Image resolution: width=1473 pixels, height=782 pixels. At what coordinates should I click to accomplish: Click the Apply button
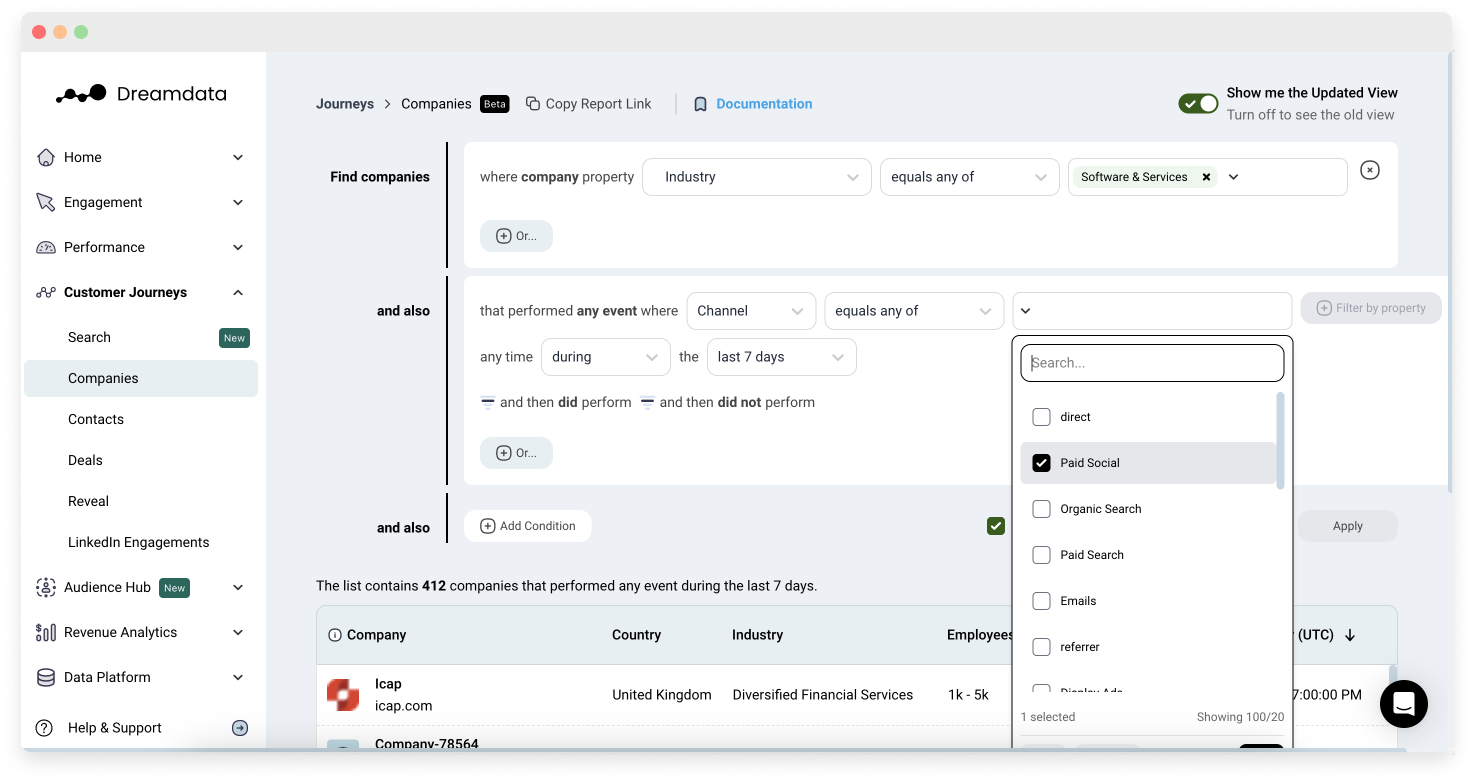click(1347, 525)
